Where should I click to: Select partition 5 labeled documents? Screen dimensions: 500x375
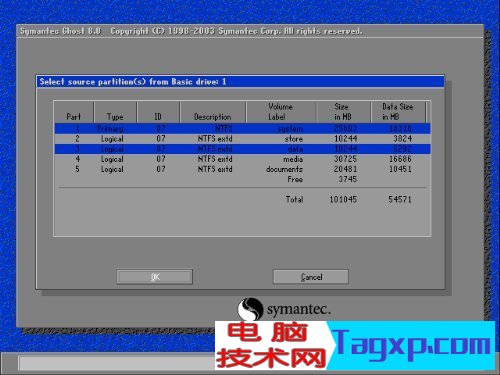coord(243,169)
